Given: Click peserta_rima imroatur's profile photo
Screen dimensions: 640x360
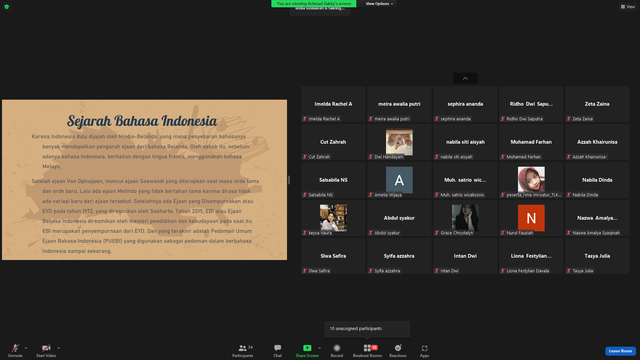Looking at the screenshot, I should pos(531,179).
